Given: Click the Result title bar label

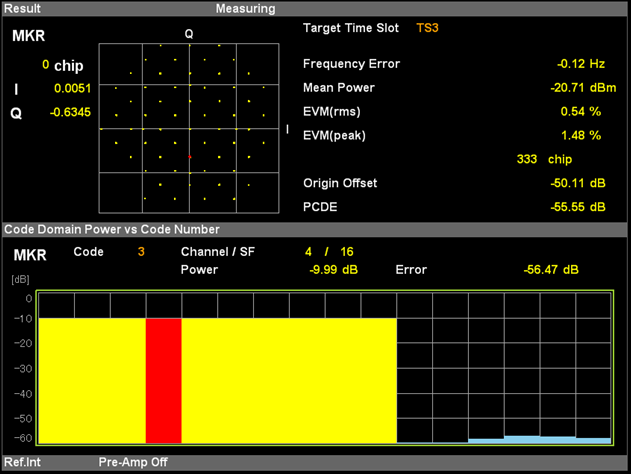Looking at the screenshot, I should point(23,8).
